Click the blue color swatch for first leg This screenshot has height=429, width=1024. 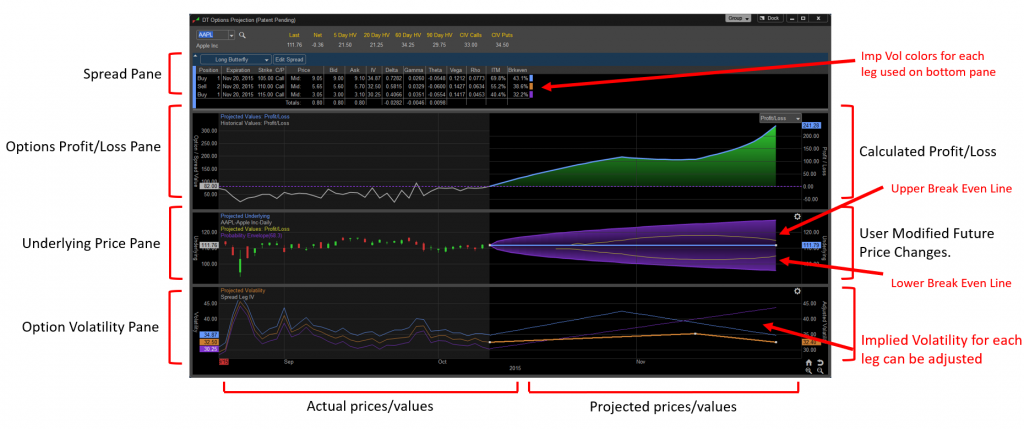point(532,77)
